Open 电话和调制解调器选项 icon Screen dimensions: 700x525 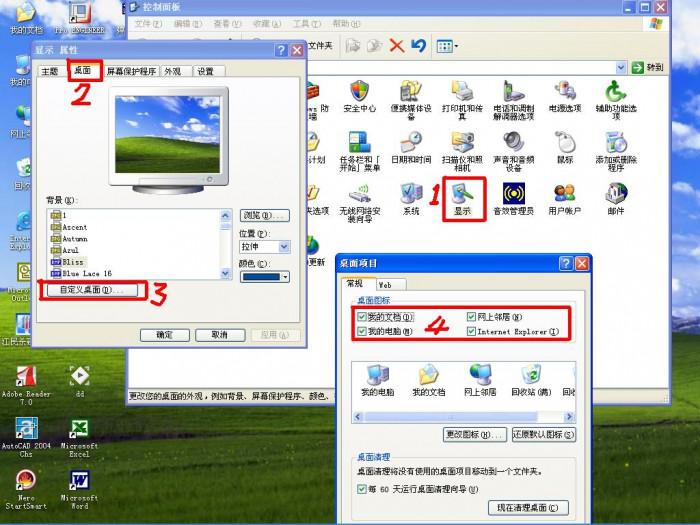tap(513, 100)
